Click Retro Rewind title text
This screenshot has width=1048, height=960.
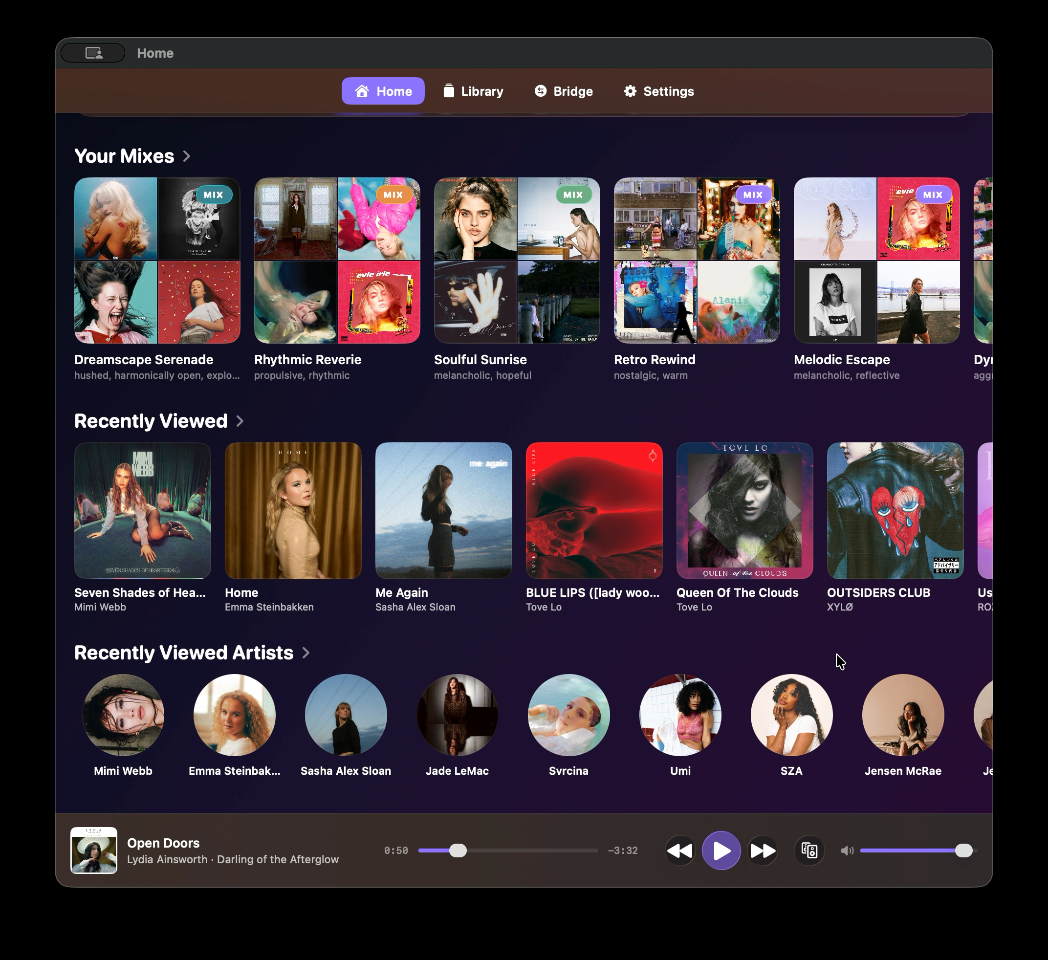coord(655,360)
